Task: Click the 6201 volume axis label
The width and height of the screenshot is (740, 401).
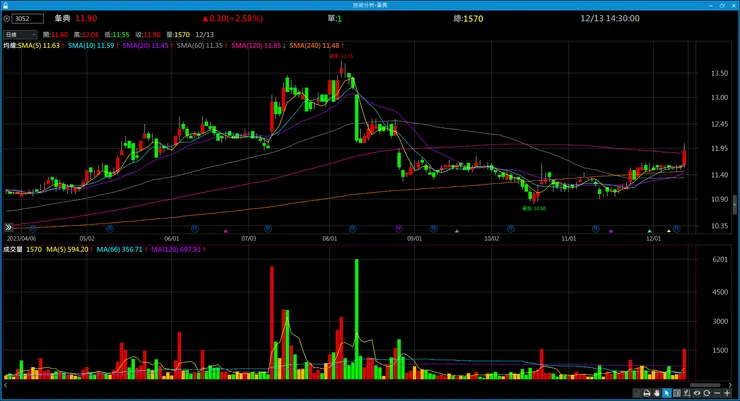Action: point(720,259)
